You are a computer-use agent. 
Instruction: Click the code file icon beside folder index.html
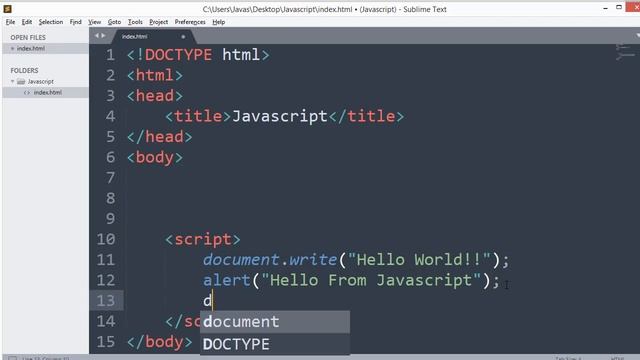tap(27, 93)
